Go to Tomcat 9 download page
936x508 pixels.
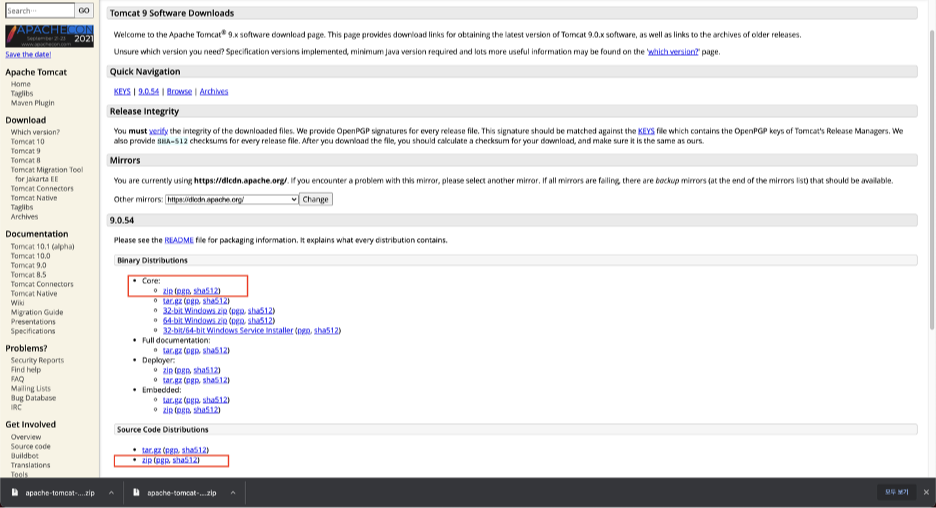26,151
